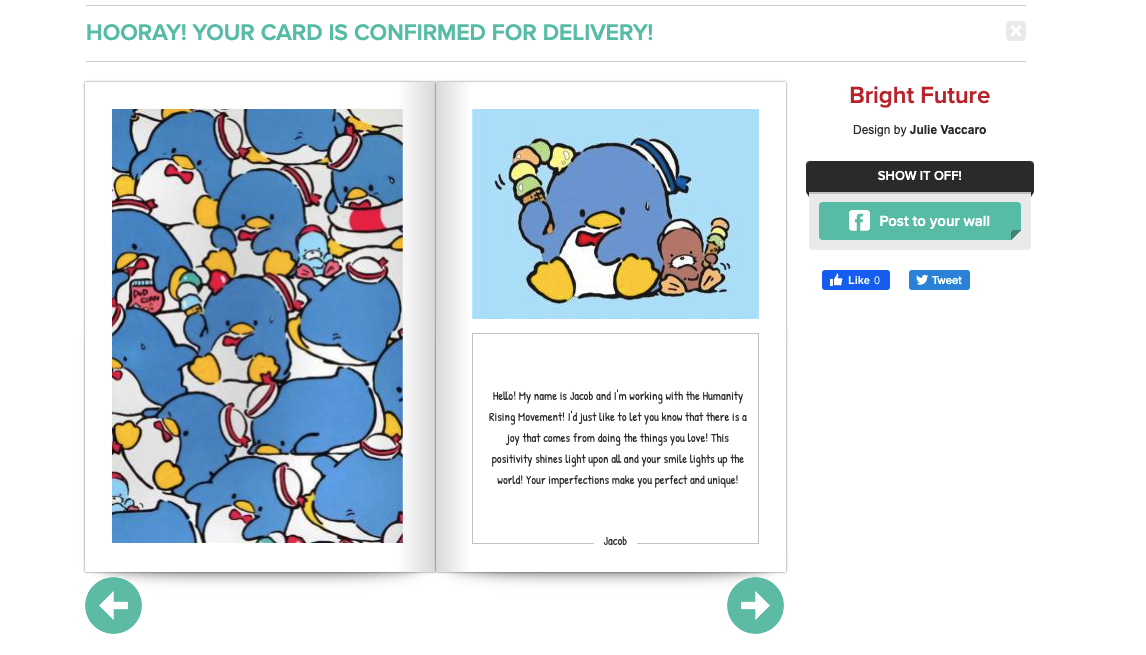Post the card to your wall
Image resolution: width=1146 pixels, height=655 pixels.
[919, 221]
